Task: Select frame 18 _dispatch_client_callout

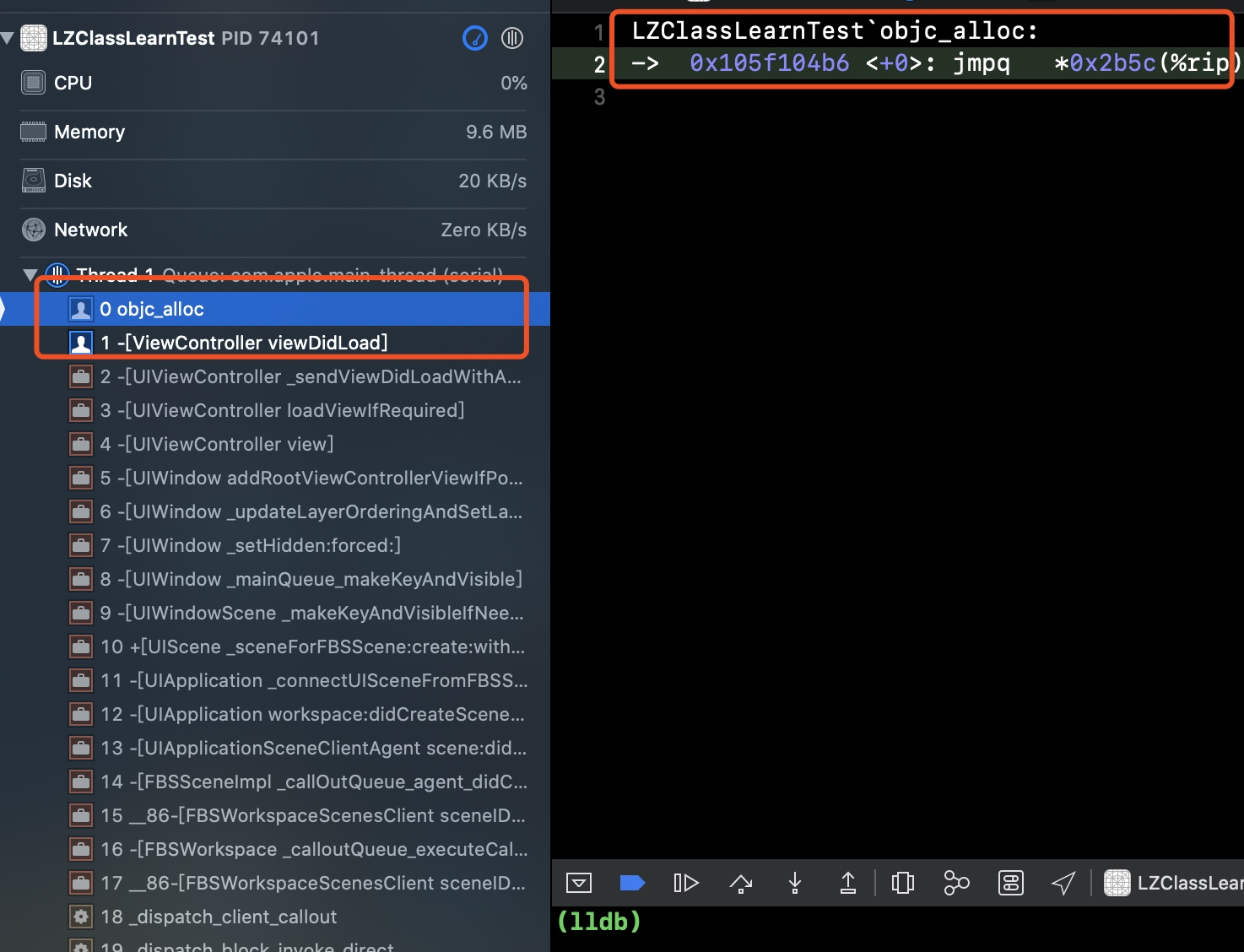Action: [x=275, y=917]
